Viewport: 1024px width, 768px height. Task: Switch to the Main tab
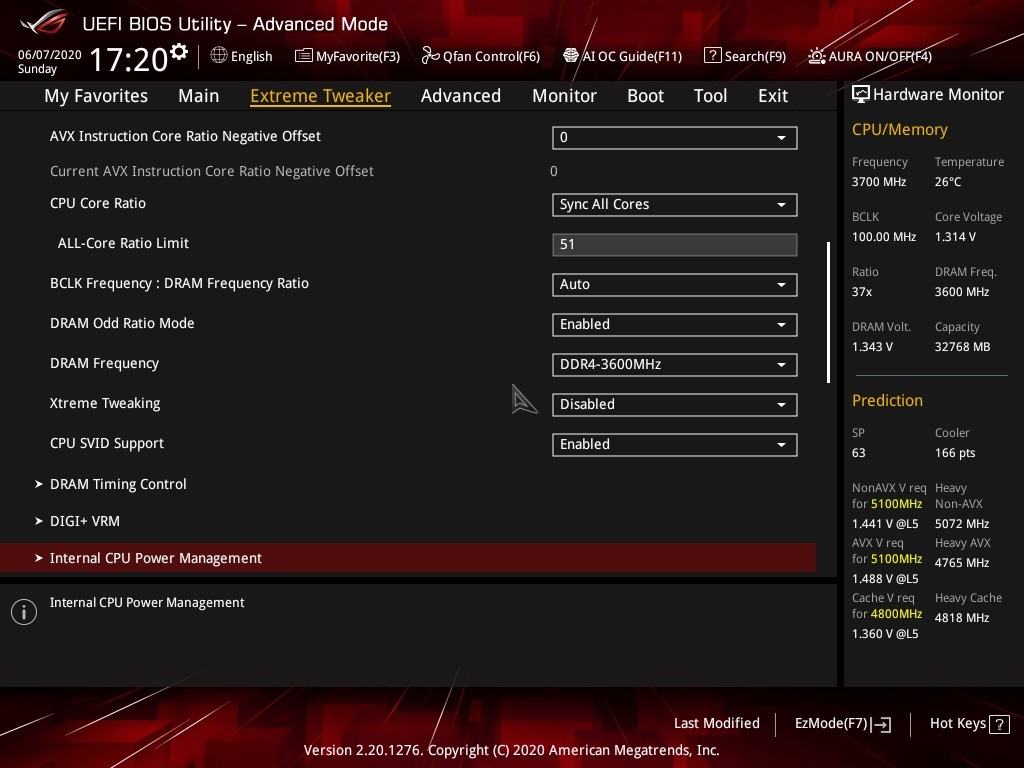coord(199,96)
